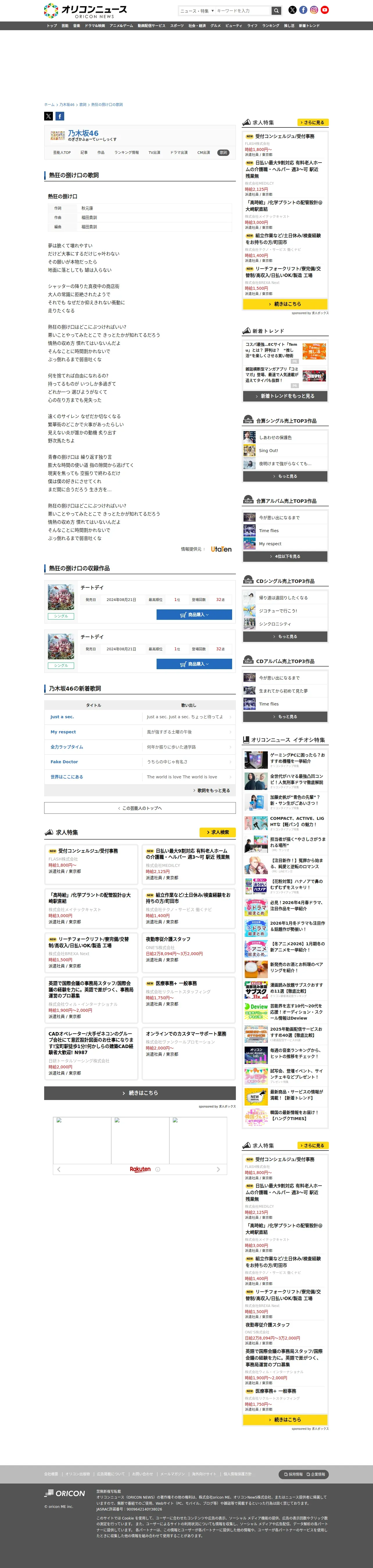The image size is (373, 1568).
Task: Open Oricon's Facebook page from the header
Action: pos(303,10)
